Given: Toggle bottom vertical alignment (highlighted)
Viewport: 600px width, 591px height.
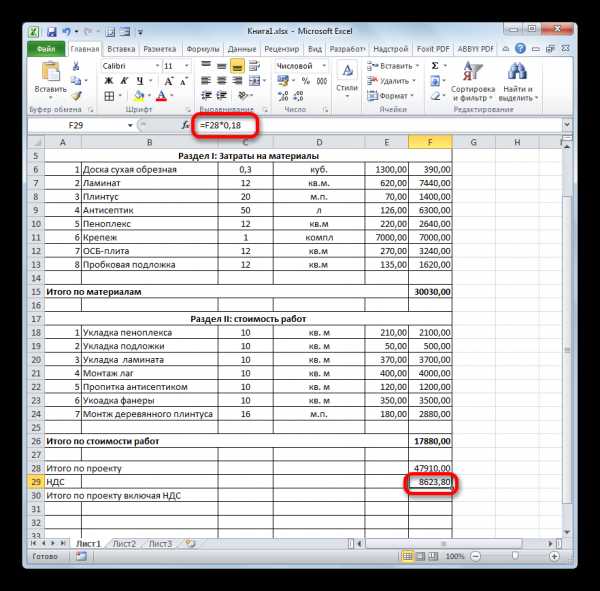Looking at the screenshot, I should pyautogui.click(x=237, y=66).
